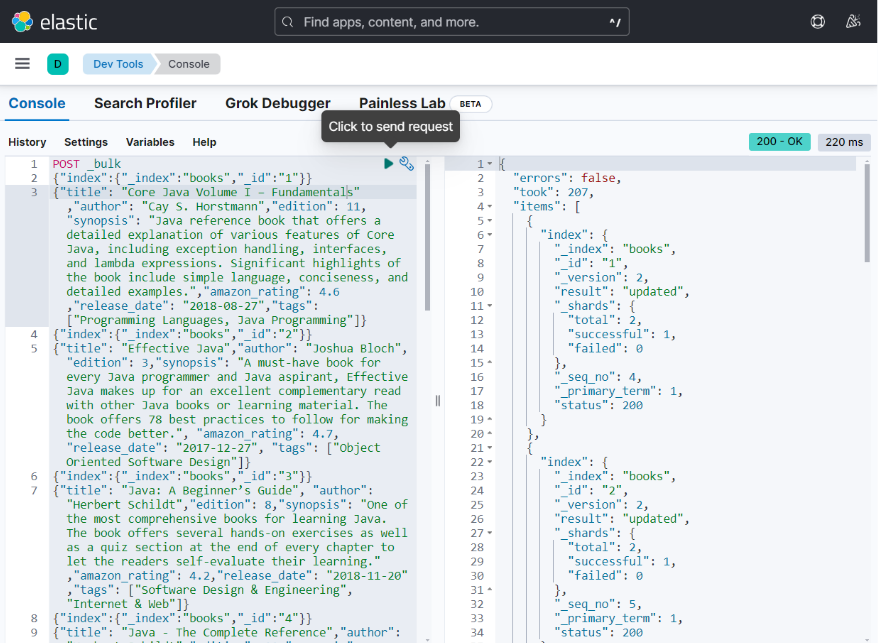Click the 200 - OK status badge
The width and height of the screenshot is (878, 643).
pyautogui.click(x=779, y=142)
